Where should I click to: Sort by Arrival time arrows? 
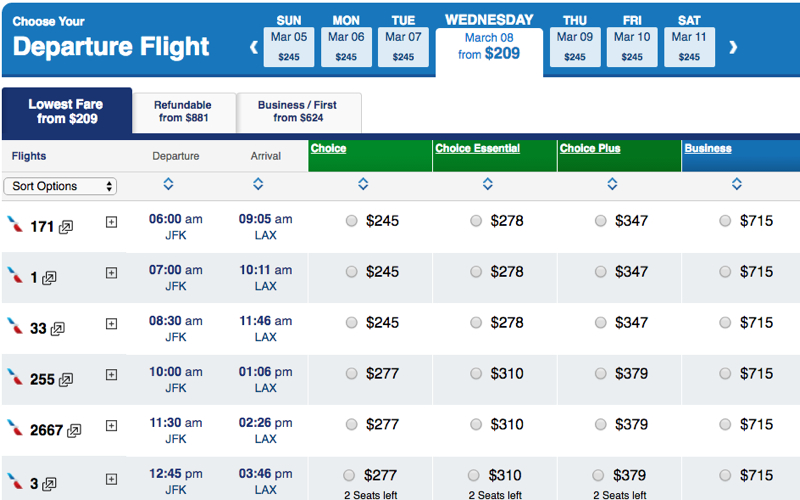[258, 184]
